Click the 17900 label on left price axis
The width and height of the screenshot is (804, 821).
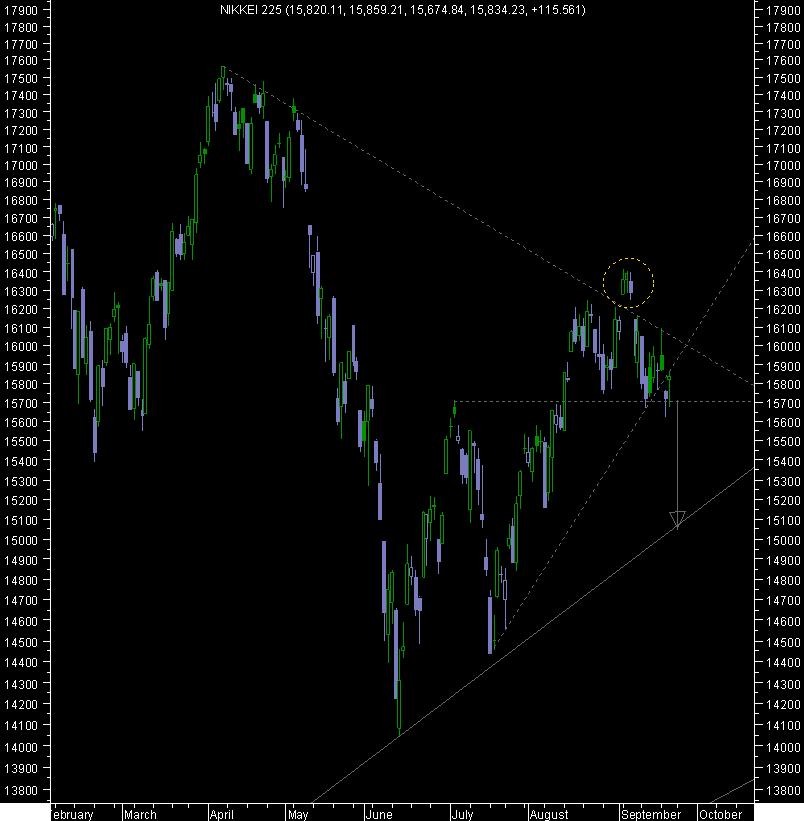click(x=21, y=10)
